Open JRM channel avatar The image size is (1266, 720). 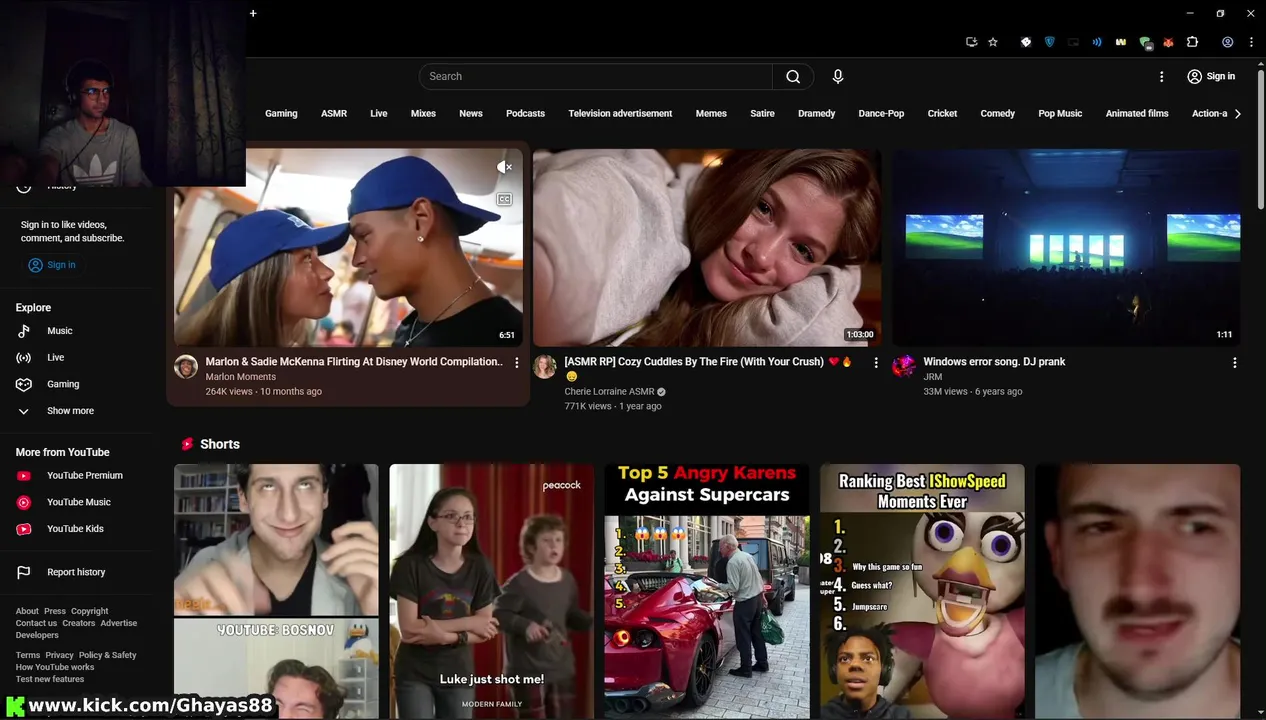(x=904, y=366)
